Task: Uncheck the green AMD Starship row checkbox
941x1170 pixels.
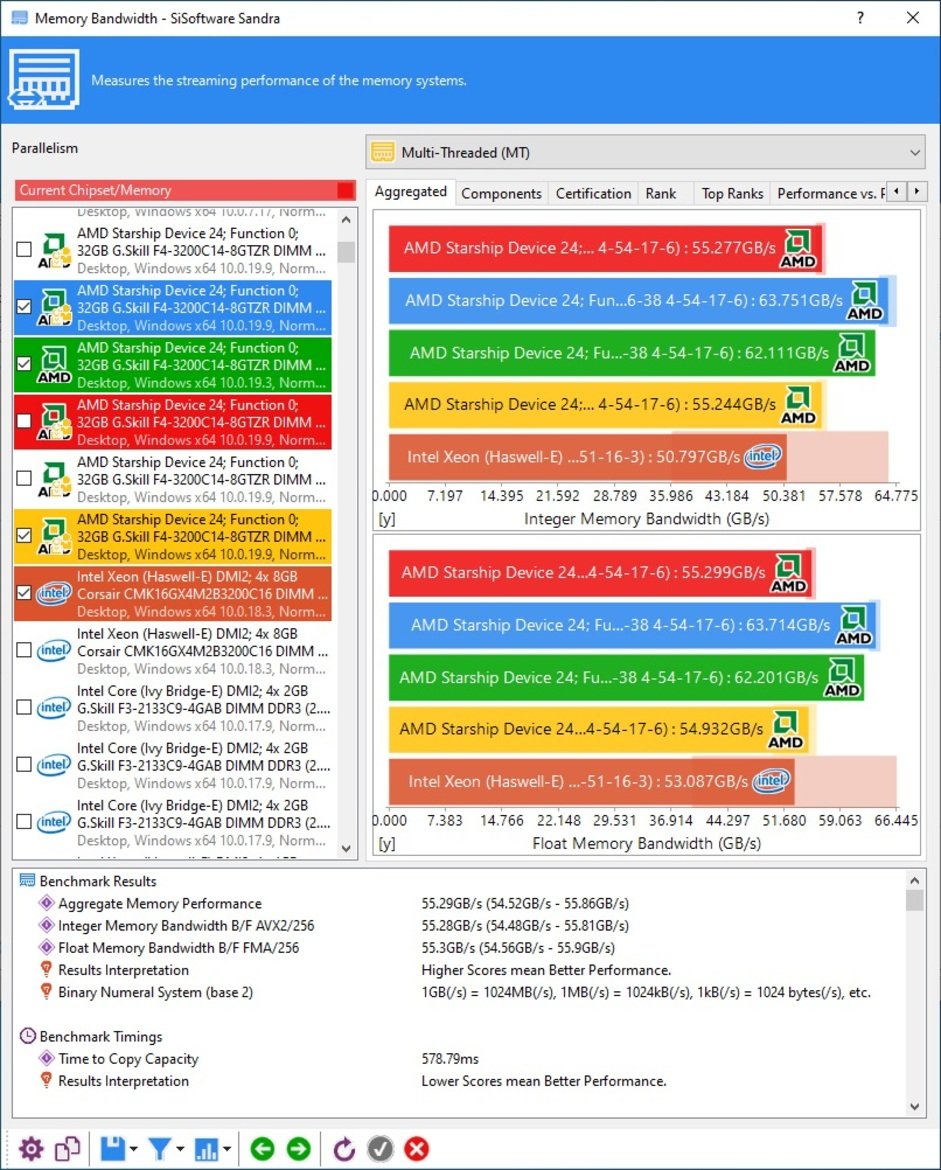Action: point(24,364)
